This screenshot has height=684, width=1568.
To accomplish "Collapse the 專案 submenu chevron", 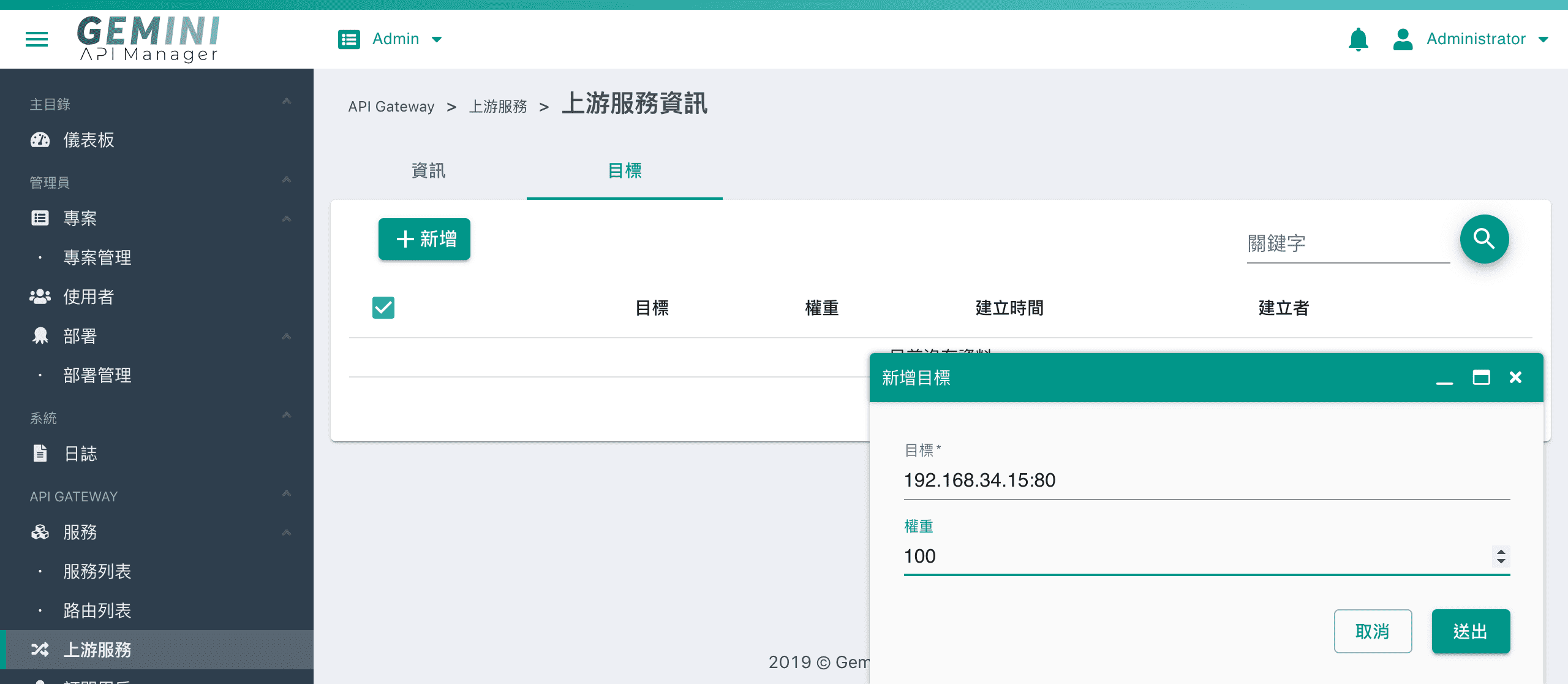I will click(286, 219).
